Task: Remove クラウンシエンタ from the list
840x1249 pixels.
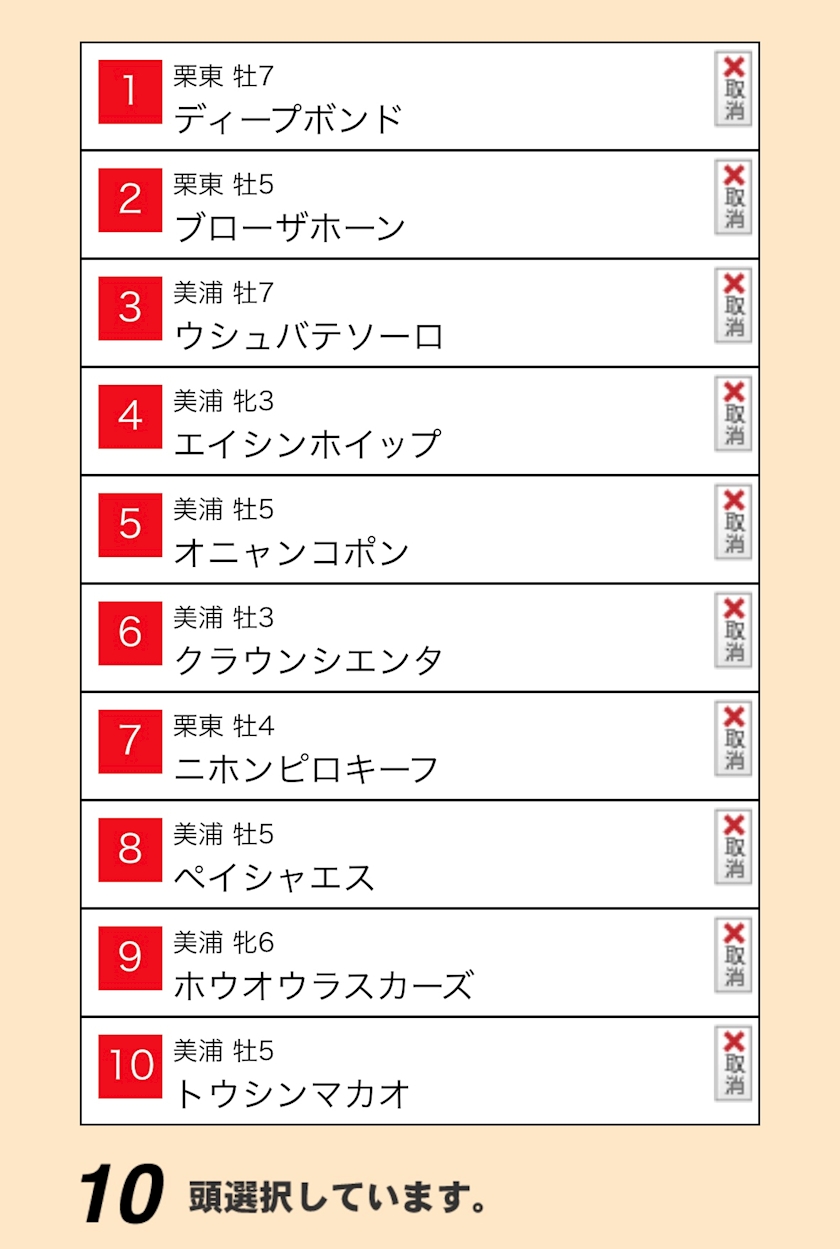Action: pyautogui.click(x=733, y=631)
